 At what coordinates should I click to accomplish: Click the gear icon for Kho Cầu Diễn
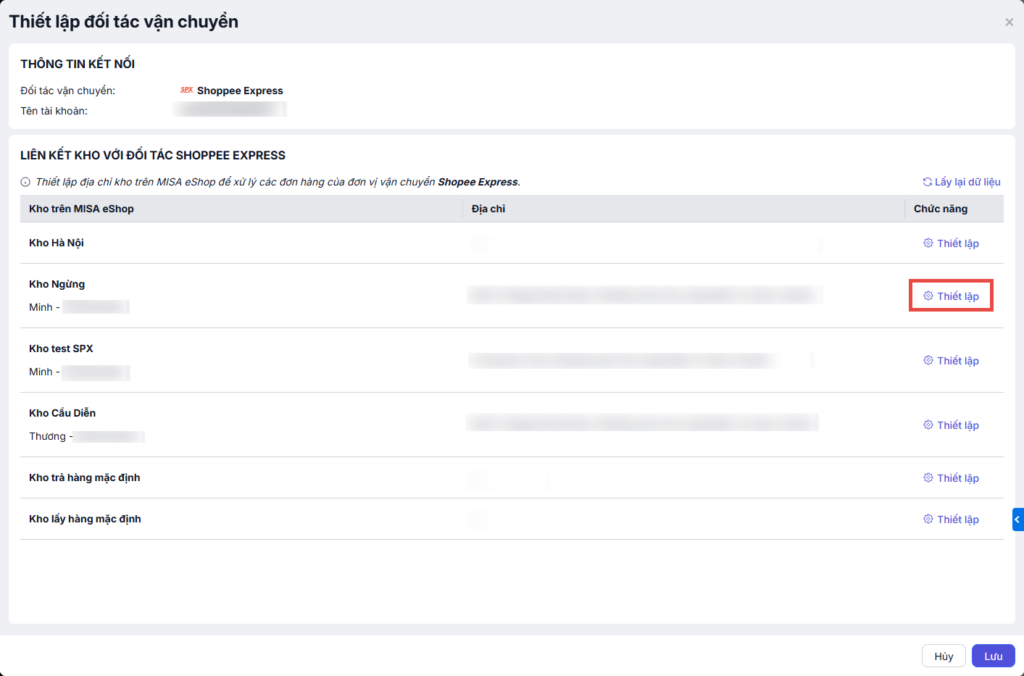coord(928,425)
